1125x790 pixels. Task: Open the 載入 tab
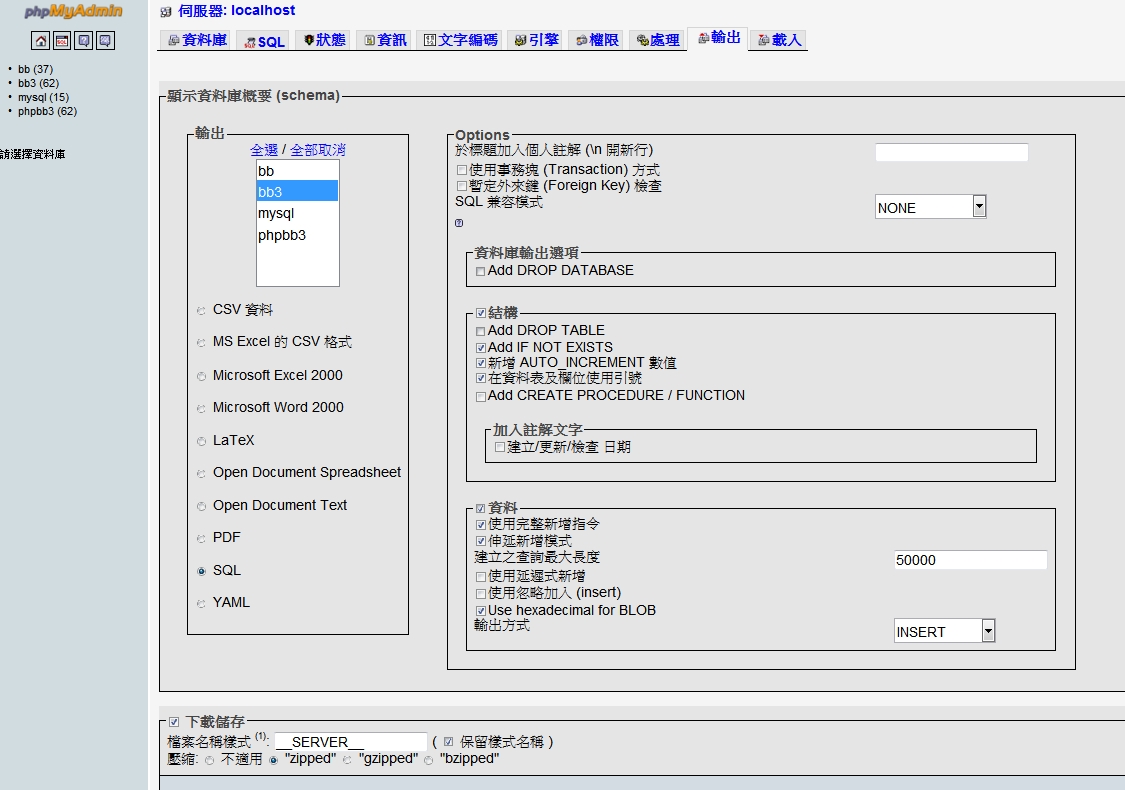coord(779,40)
